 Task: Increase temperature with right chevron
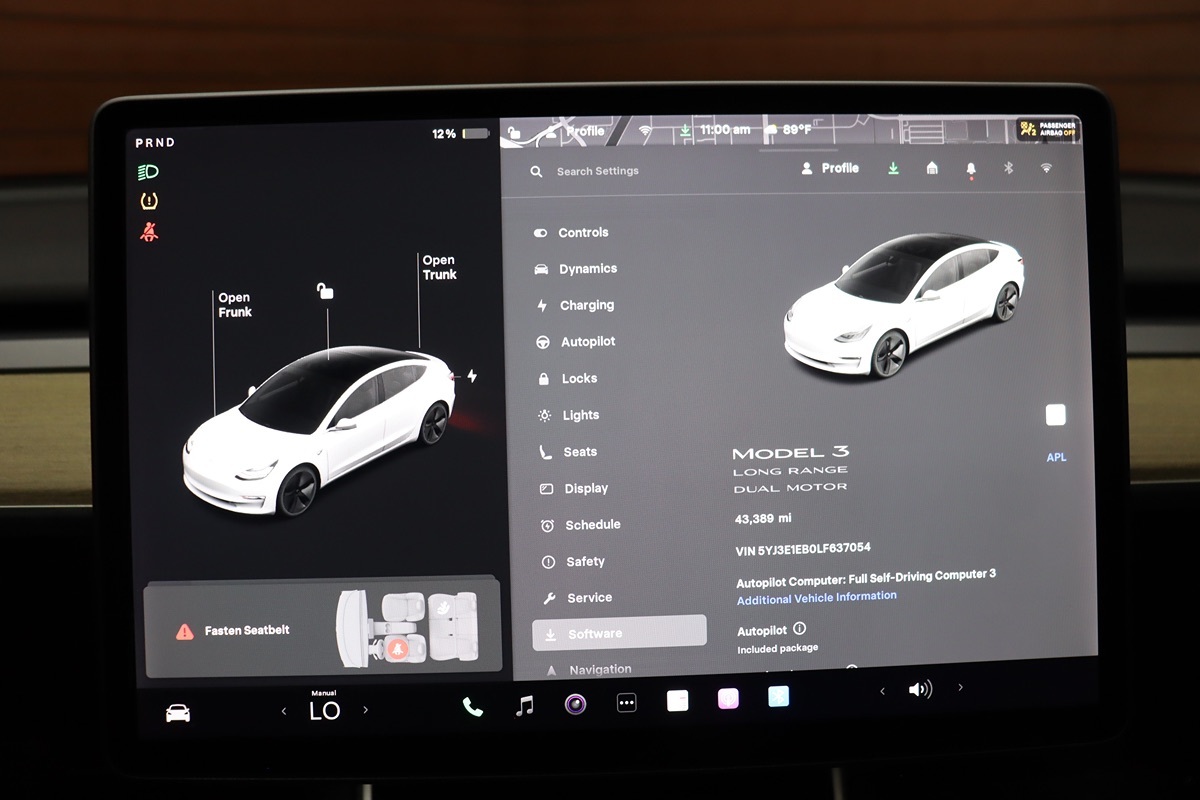tap(365, 710)
